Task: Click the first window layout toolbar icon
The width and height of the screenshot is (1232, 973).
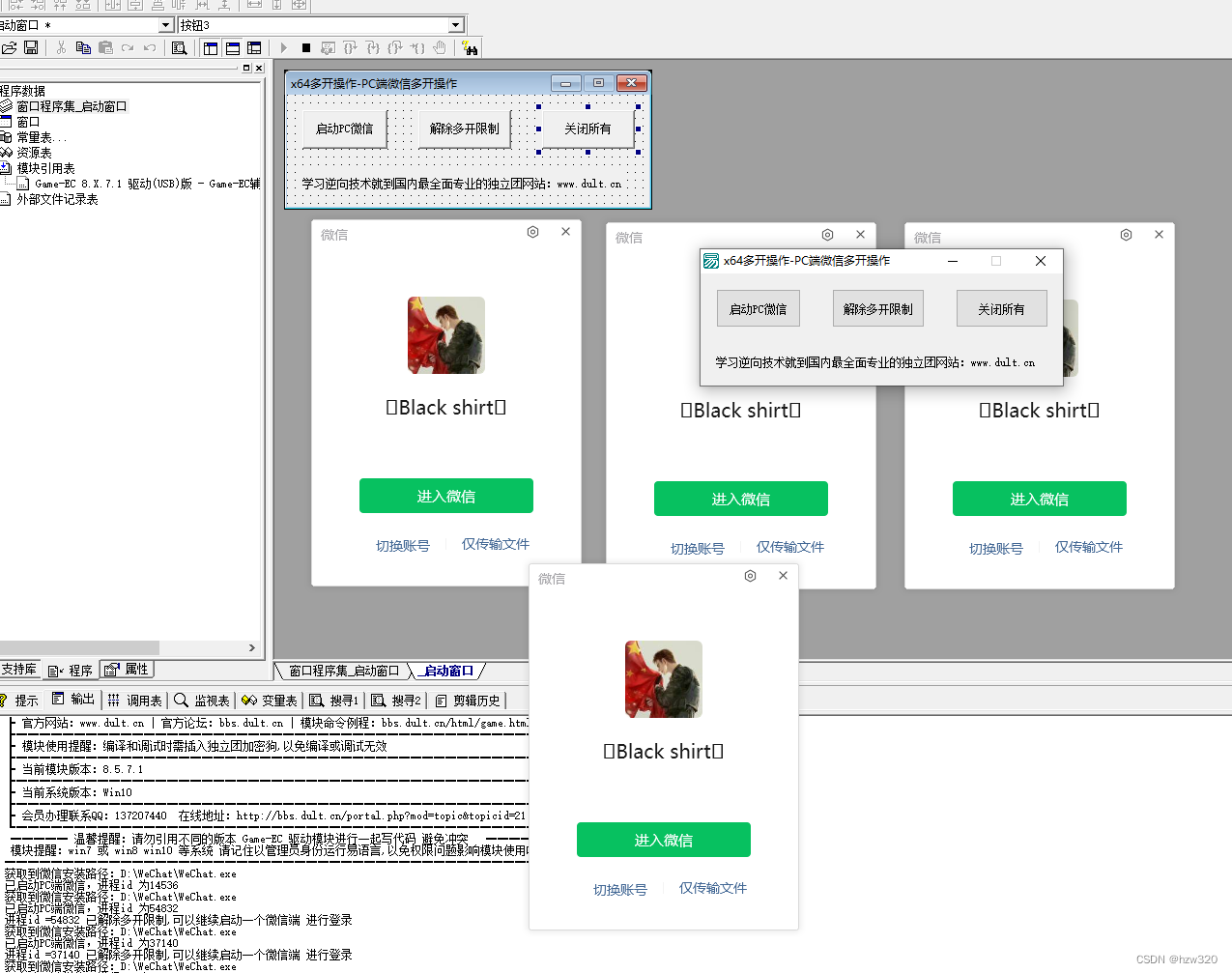Action: [x=211, y=47]
